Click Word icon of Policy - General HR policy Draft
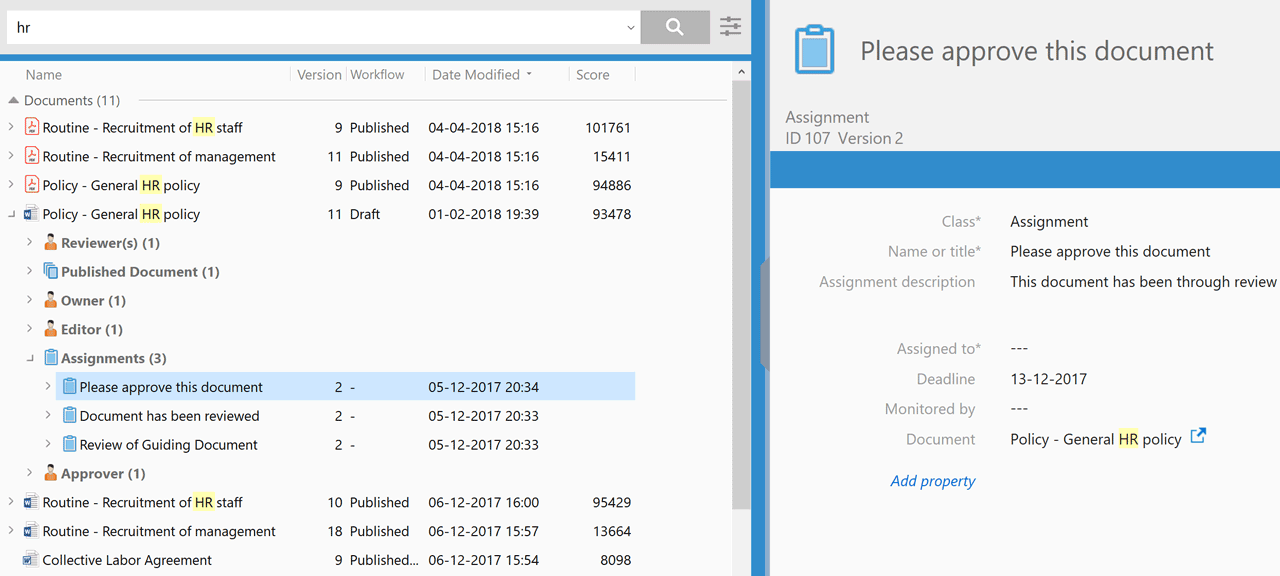The width and height of the screenshot is (1280, 576). click(31, 214)
